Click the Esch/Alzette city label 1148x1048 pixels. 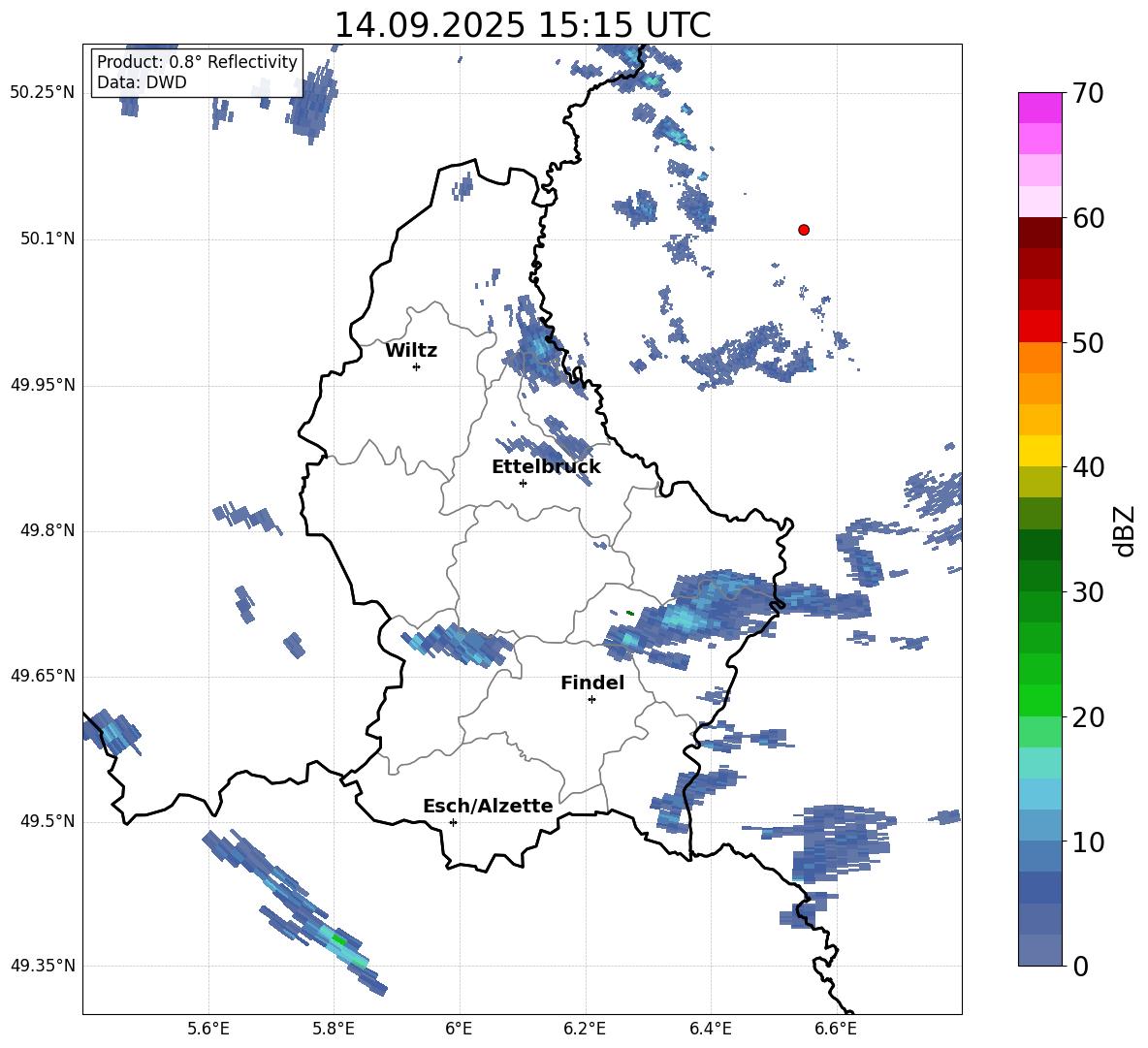(488, 806)
